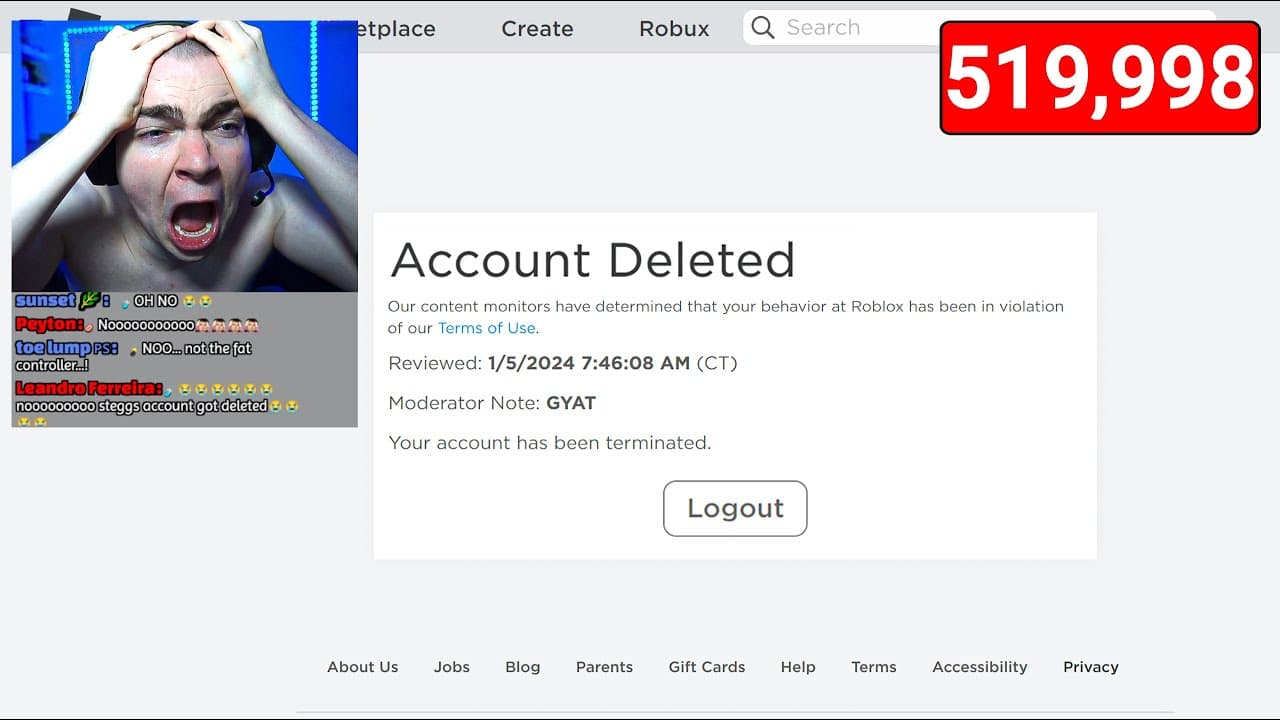
Task: Click the review date 1/5/2024 7:46:08 AM
Action: click(x=589, y=363)
